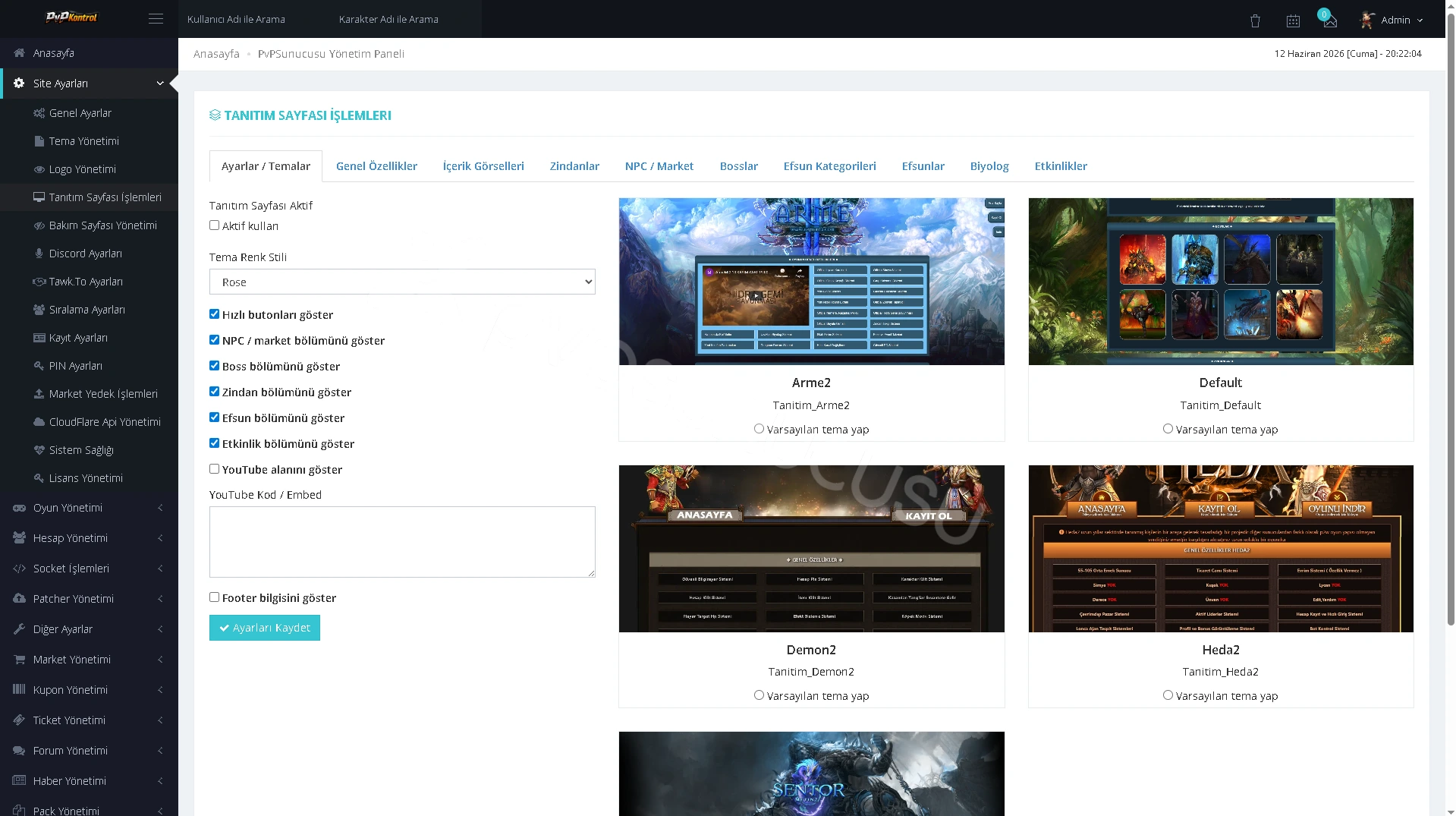Switch to Zindanlar tab
This screenshot has height=816, width=1456.
[x=574, y=166]
